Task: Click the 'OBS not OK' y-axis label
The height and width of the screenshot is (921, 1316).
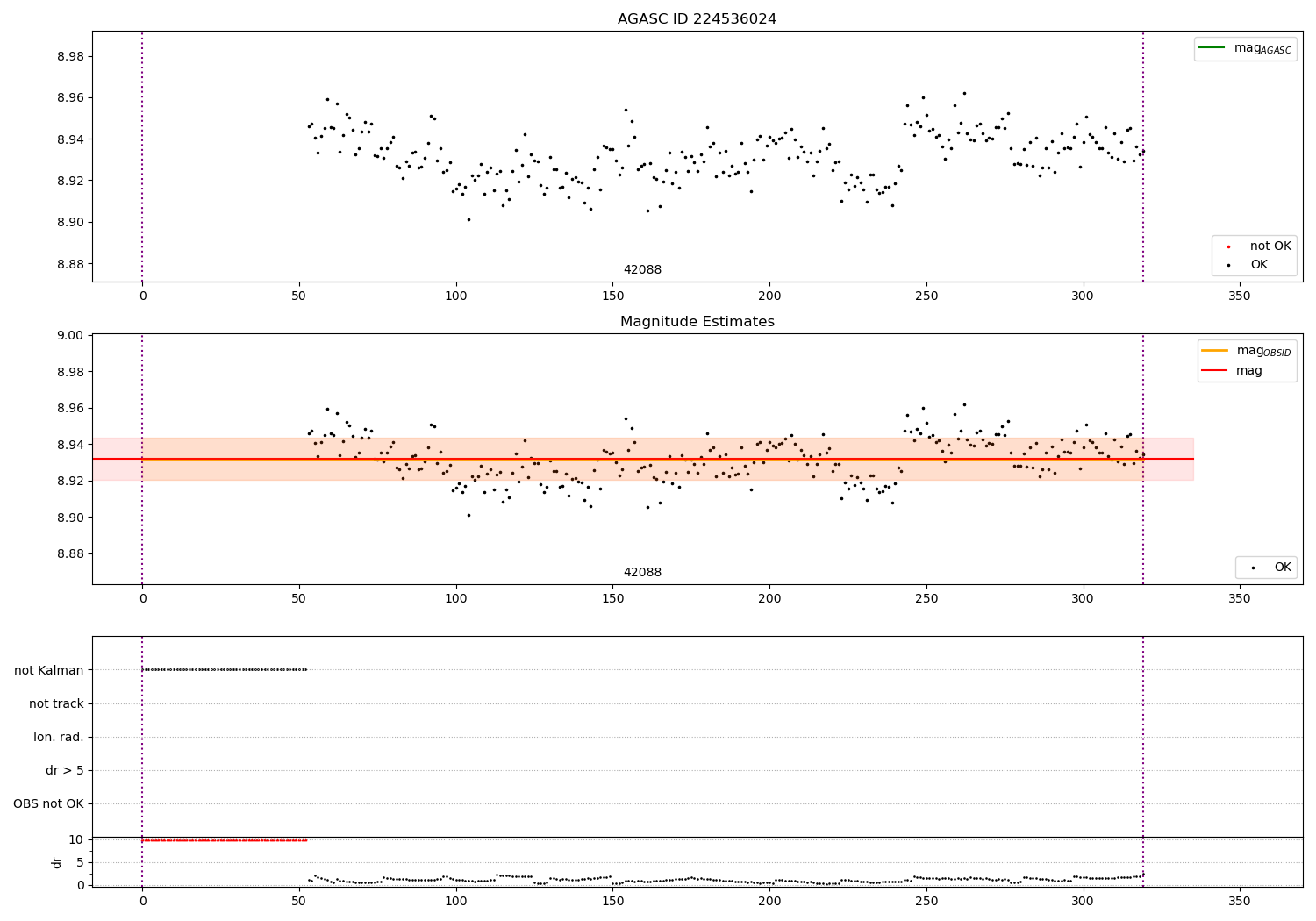Action: pos(48,803)
